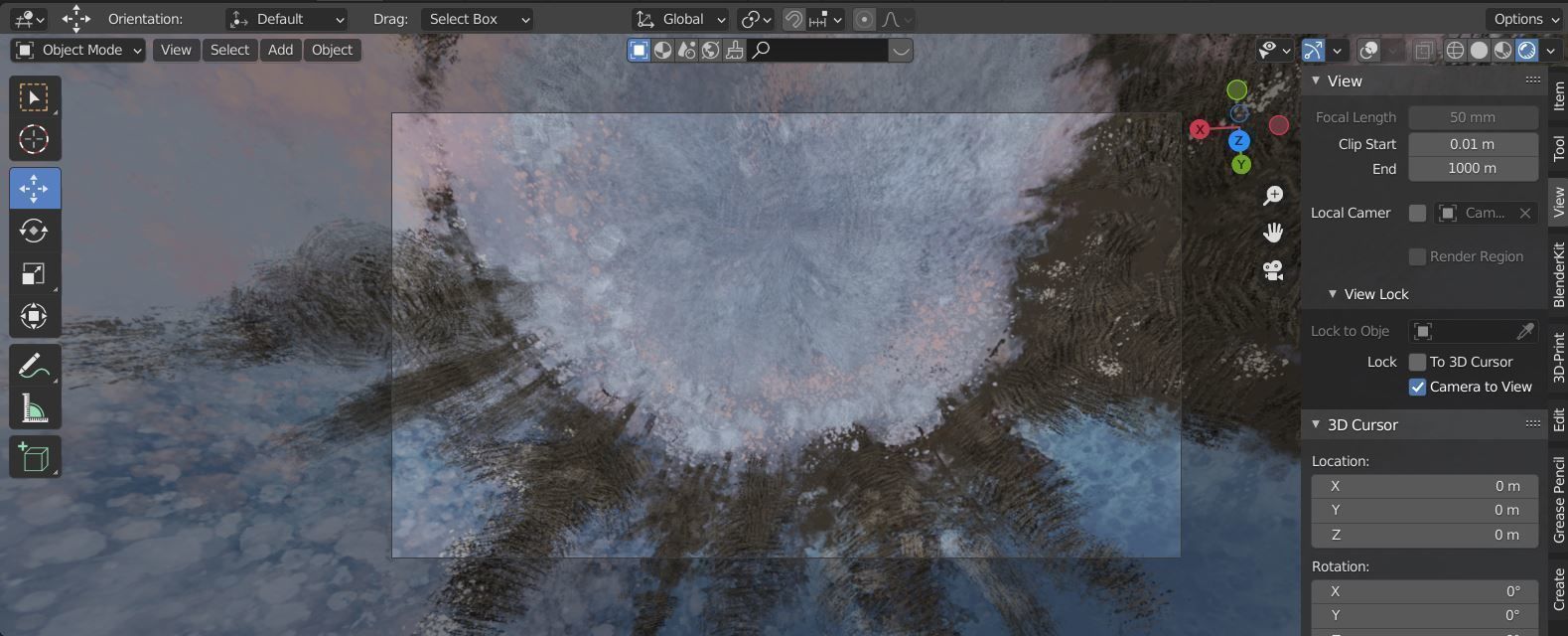1568x636 pixels.
Task: Click the zoom magnifier viewport icon
Action: click(1273, 196)
